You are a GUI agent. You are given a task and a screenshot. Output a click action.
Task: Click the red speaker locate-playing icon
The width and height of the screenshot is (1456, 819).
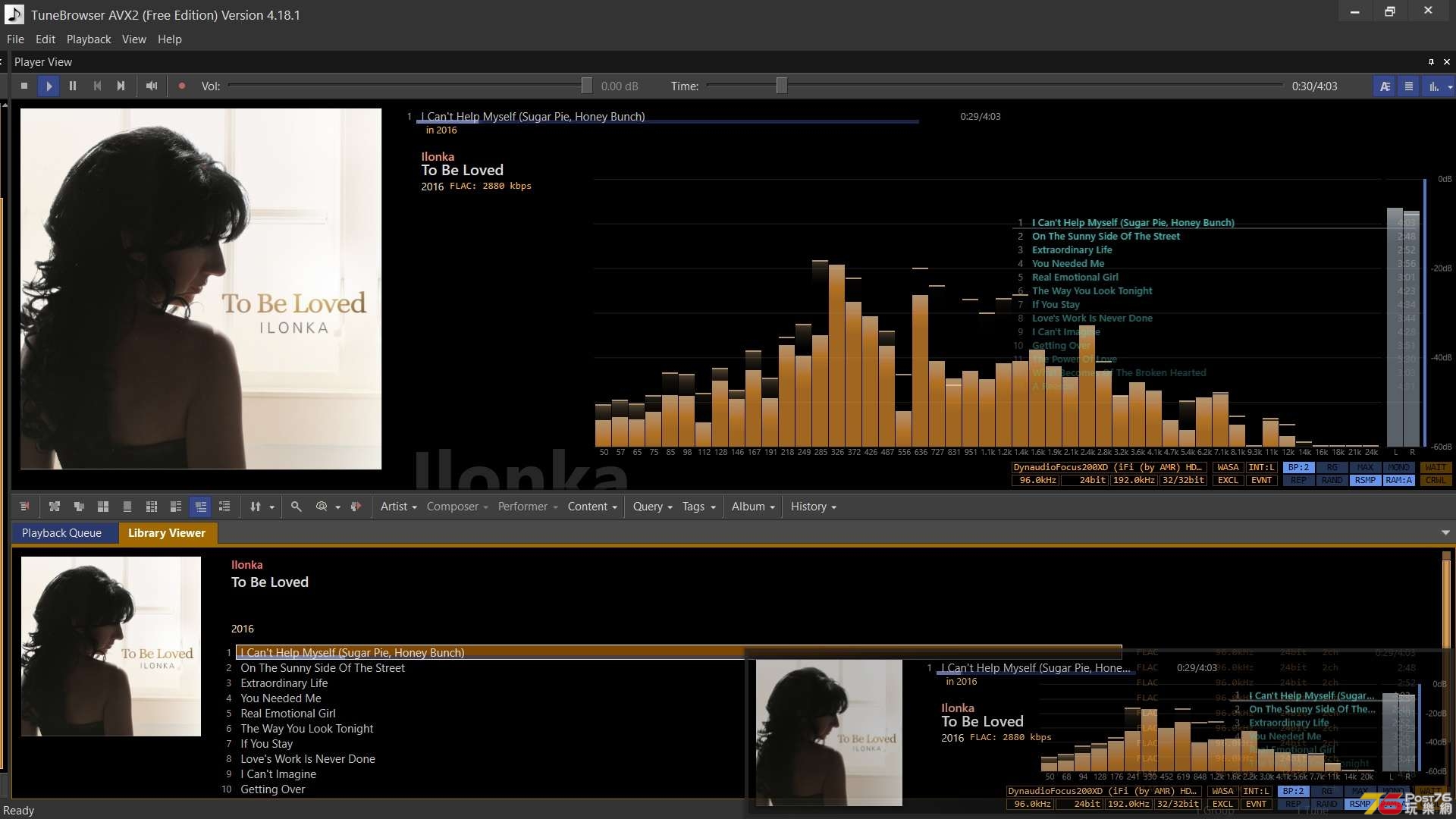(356, 507)
